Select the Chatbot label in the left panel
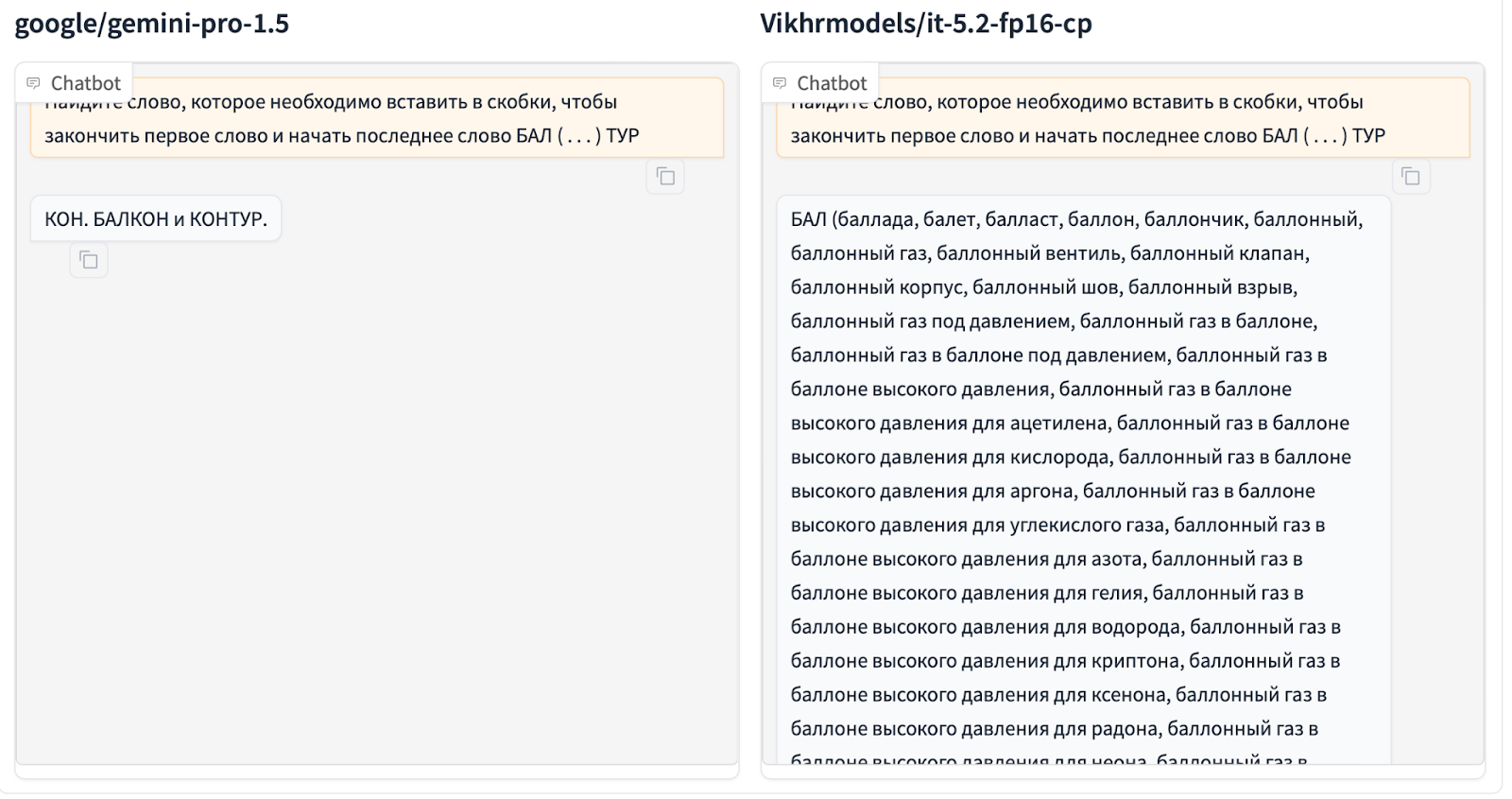The height and width of the screenshot is (799, 1512). pyautogui.click(x=76, y=82)
